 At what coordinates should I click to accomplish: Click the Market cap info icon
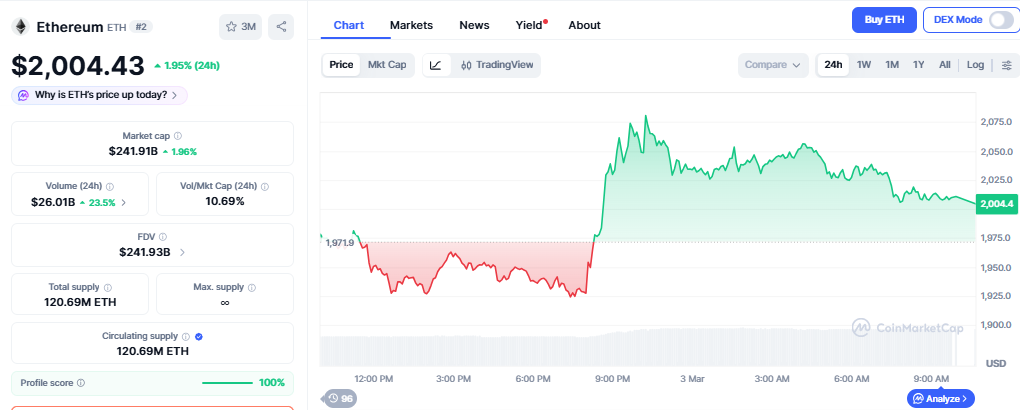pyautogui.click(x=178, y=136)
